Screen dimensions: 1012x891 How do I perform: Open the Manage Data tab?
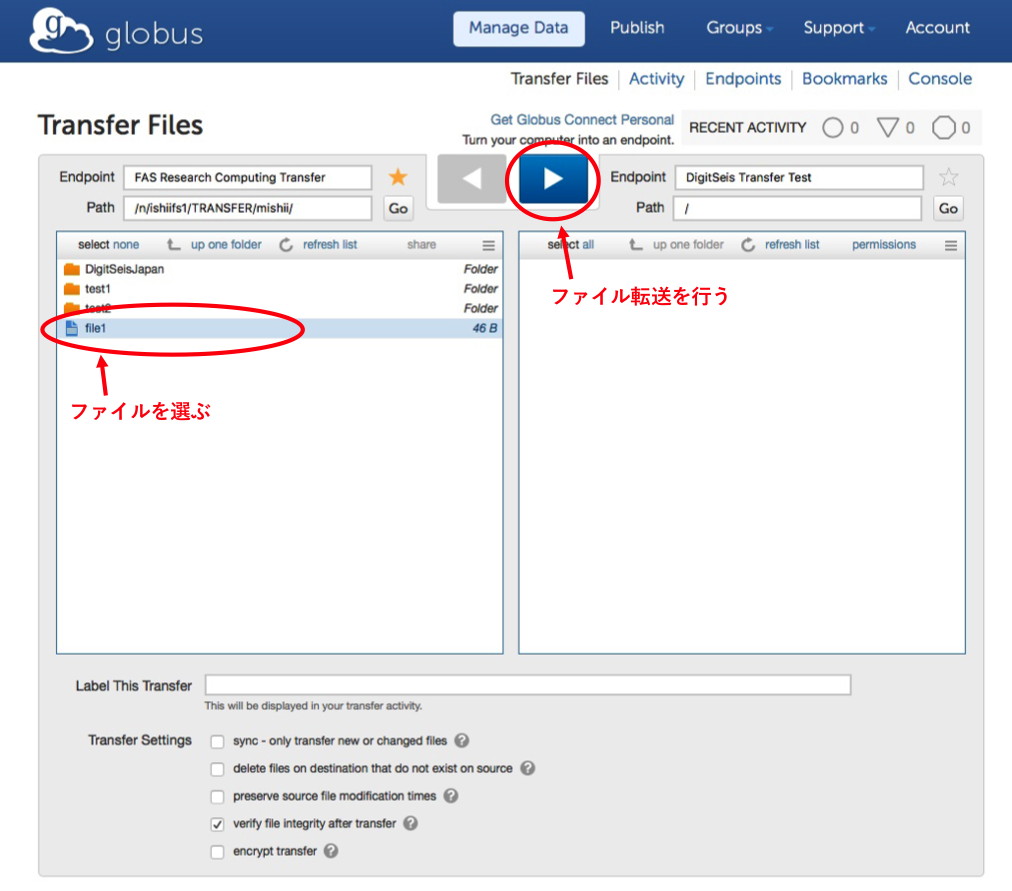[x=518, y=28]
